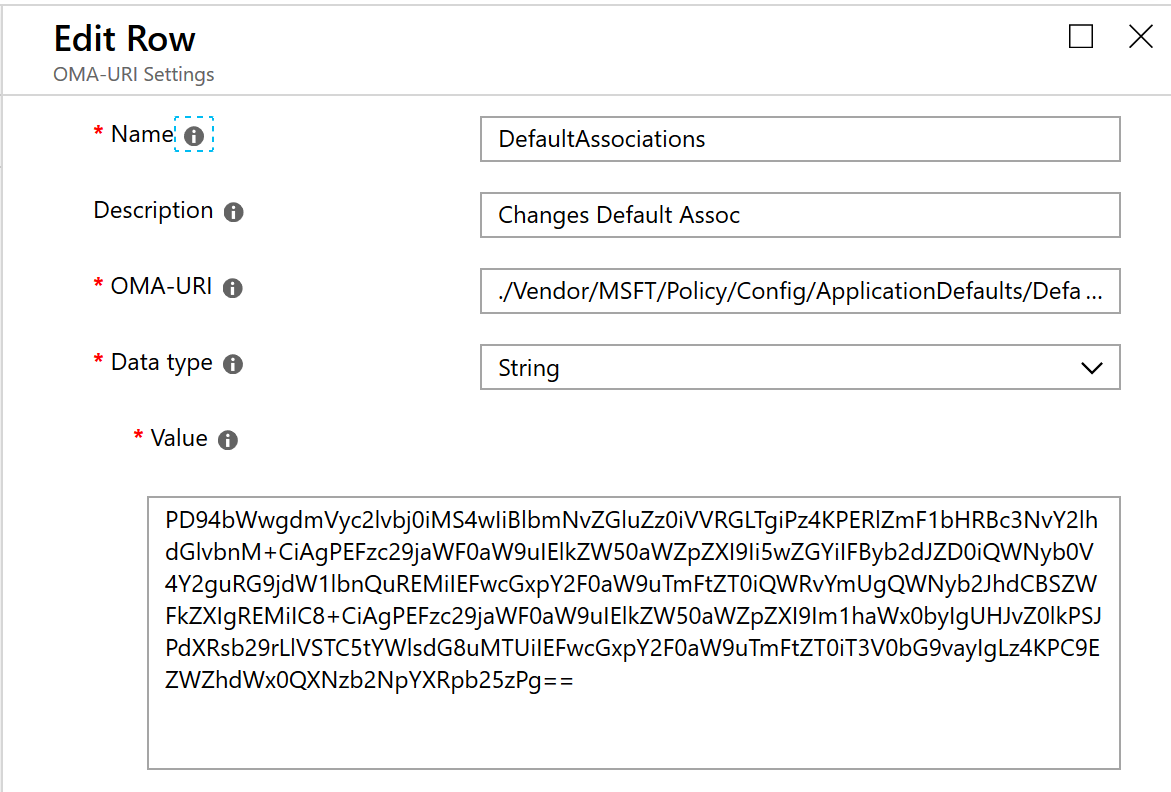Screen dimensions: 1171x792
Task: Click the info icon next to Value
Action: (228, 440)
